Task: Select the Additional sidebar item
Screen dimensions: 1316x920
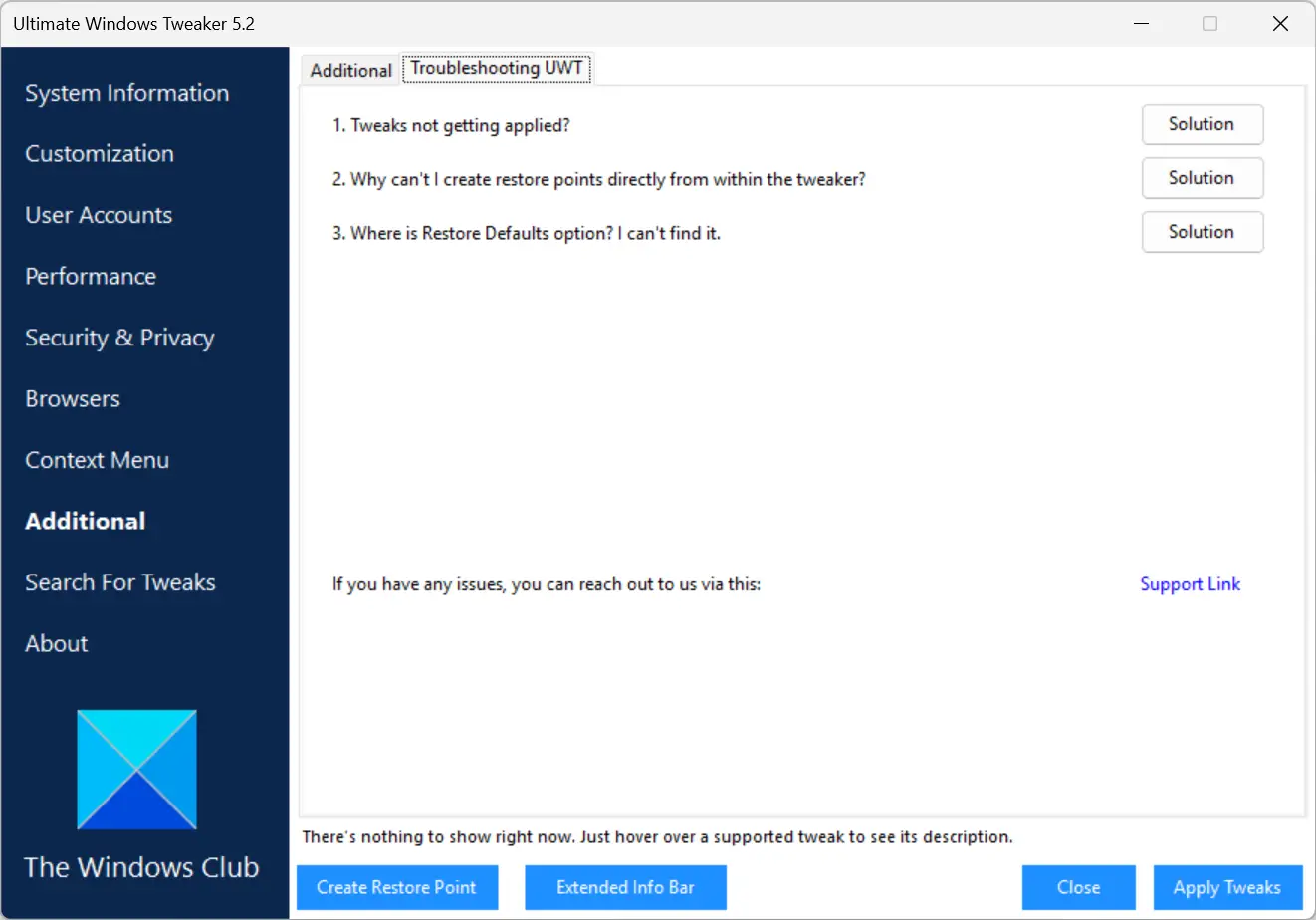Action: click(86, 521)
